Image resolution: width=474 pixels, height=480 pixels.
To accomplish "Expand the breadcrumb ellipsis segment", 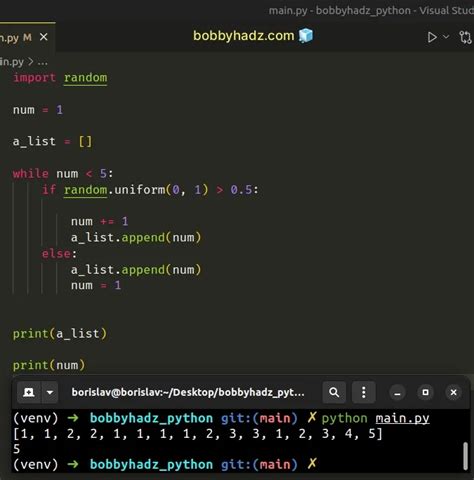I will (x=43, y=62).
